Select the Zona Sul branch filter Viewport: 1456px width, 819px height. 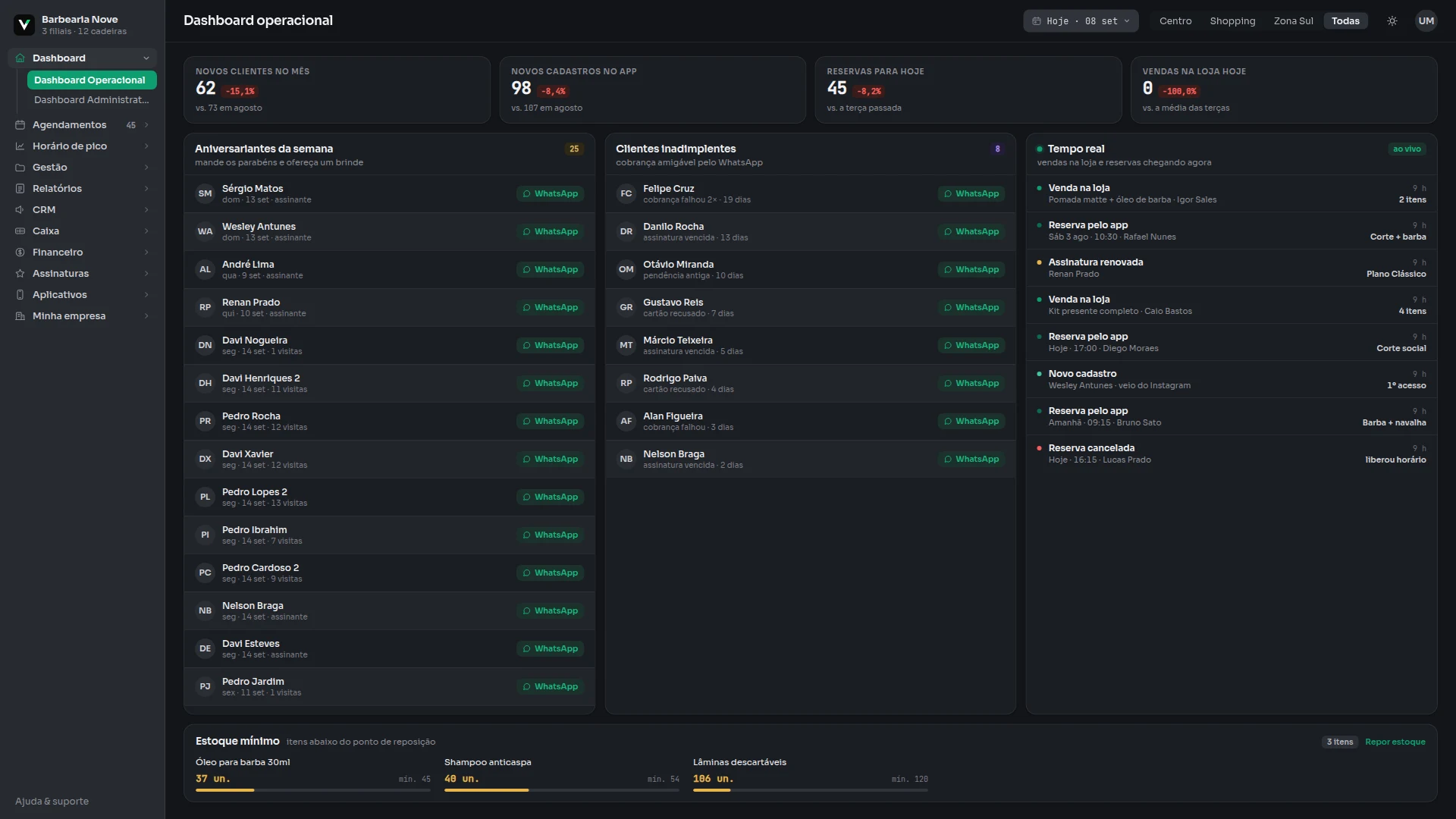coord(1293,21)
